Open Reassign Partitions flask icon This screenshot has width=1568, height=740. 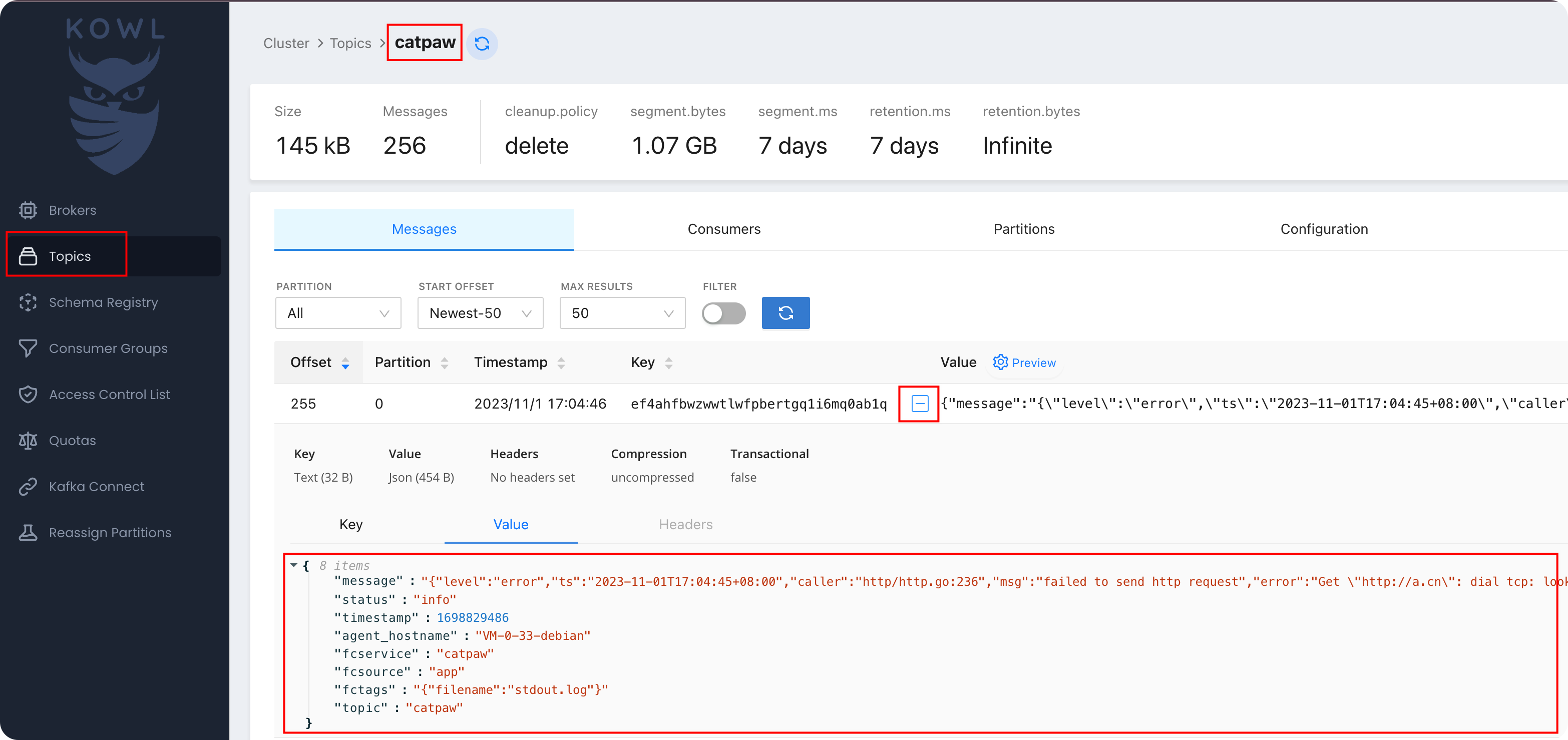coord(28,533)
